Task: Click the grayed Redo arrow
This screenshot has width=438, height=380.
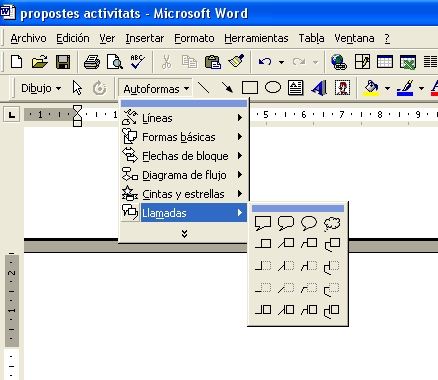Action: 299,62
